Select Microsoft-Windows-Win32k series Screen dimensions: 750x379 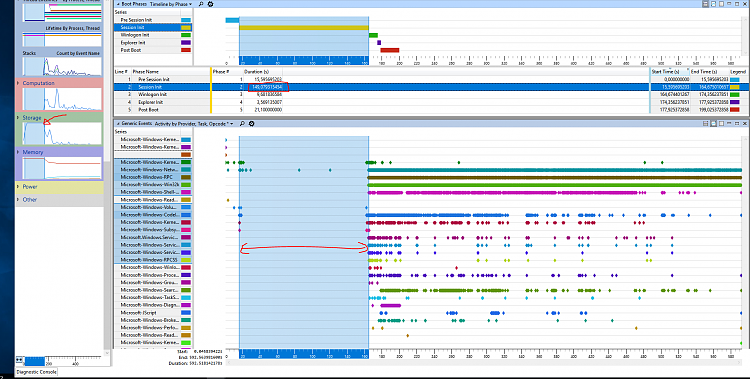[149, 184]
